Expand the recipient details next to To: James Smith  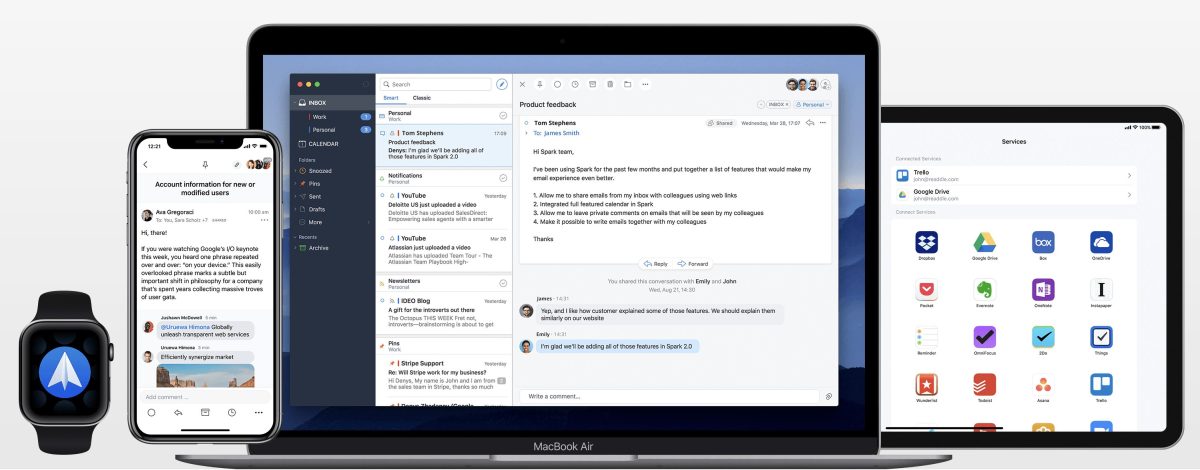point(525,132)
